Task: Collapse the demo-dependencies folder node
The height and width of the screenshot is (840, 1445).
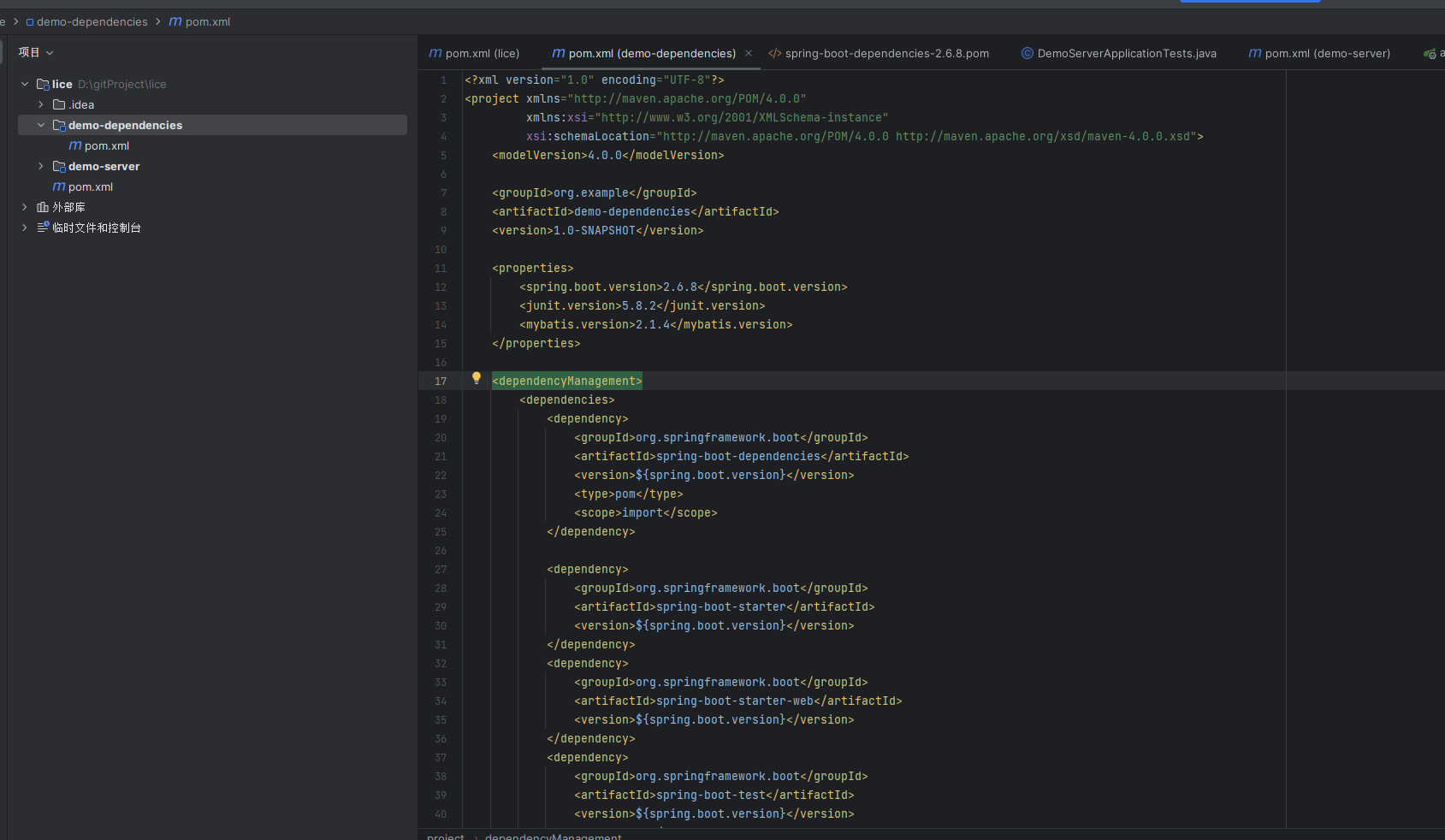Action: (x=41, y=125)
